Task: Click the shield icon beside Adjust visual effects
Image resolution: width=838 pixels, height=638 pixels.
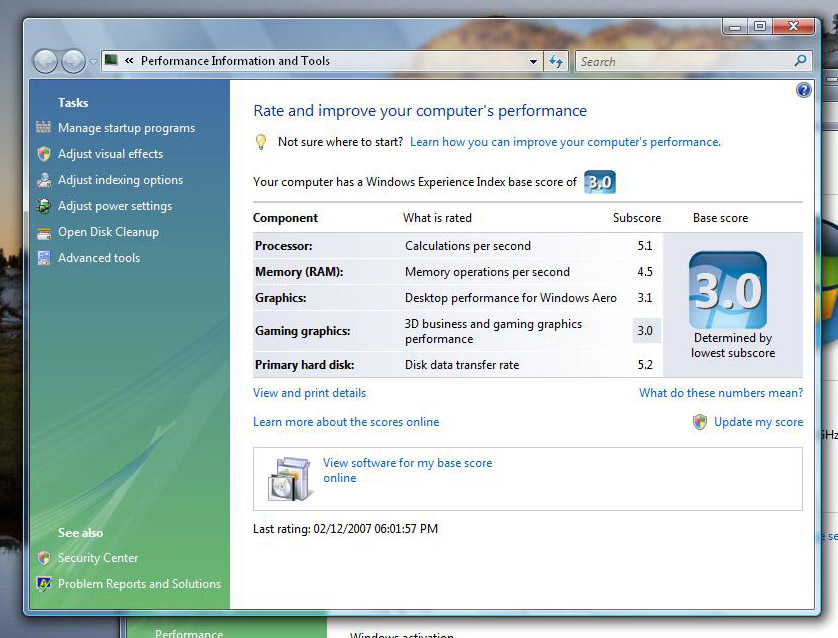Action: pos(44,154)
